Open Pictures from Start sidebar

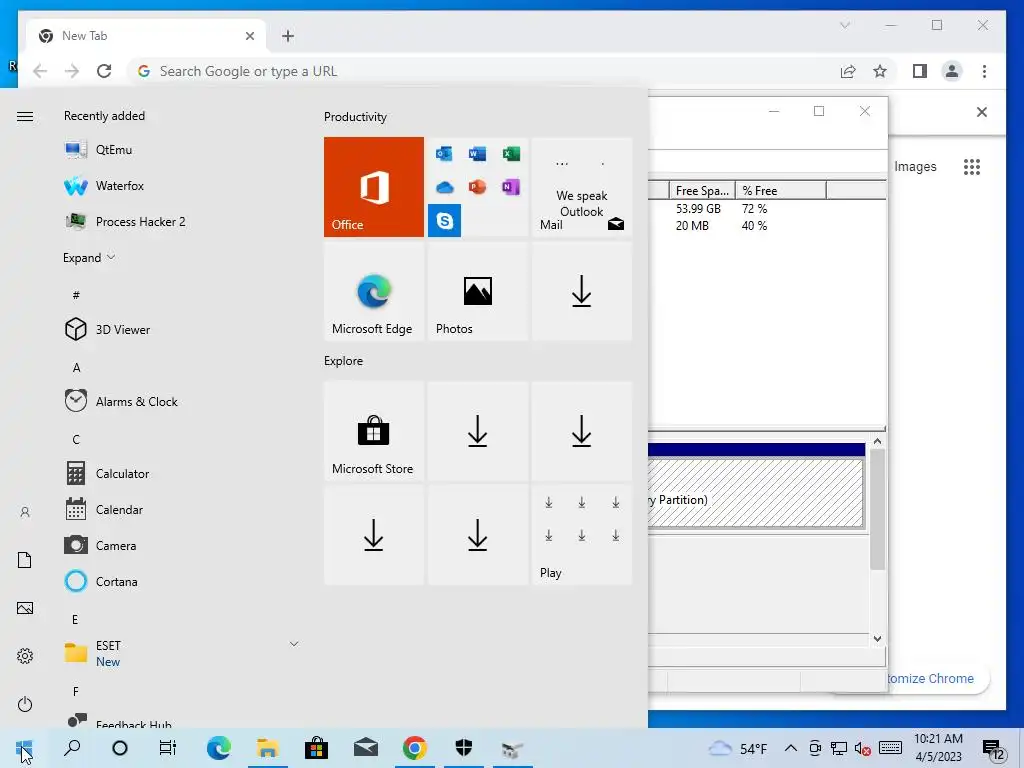click(x=25, y=609)
